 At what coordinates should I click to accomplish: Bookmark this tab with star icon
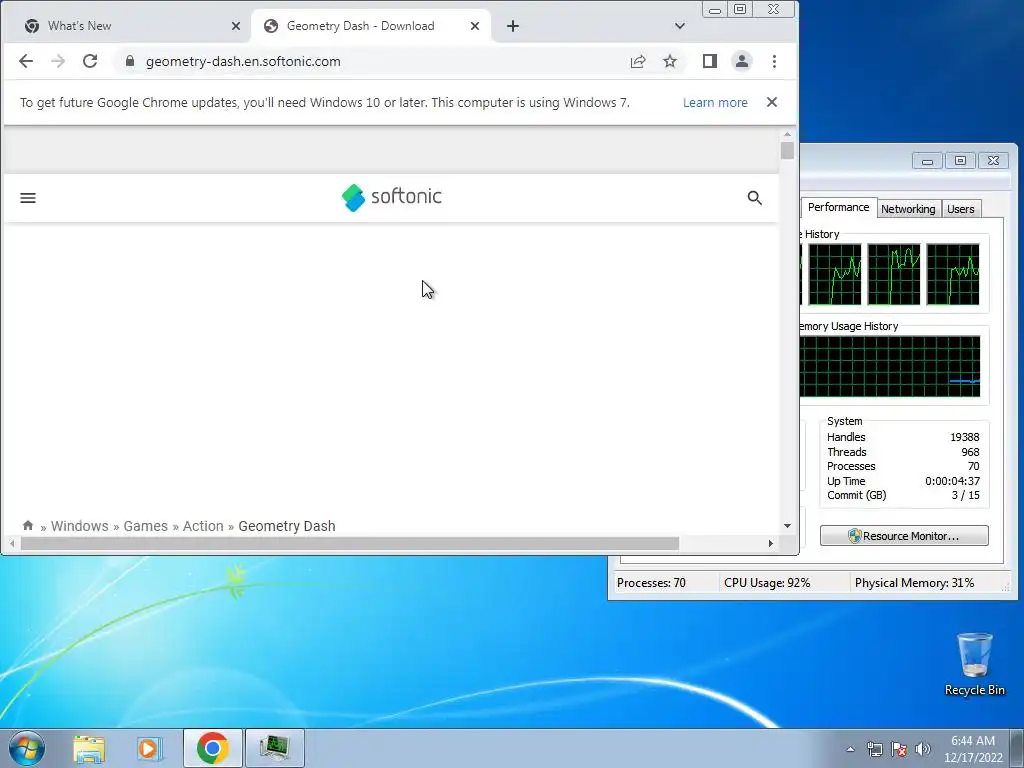point(670,61)
